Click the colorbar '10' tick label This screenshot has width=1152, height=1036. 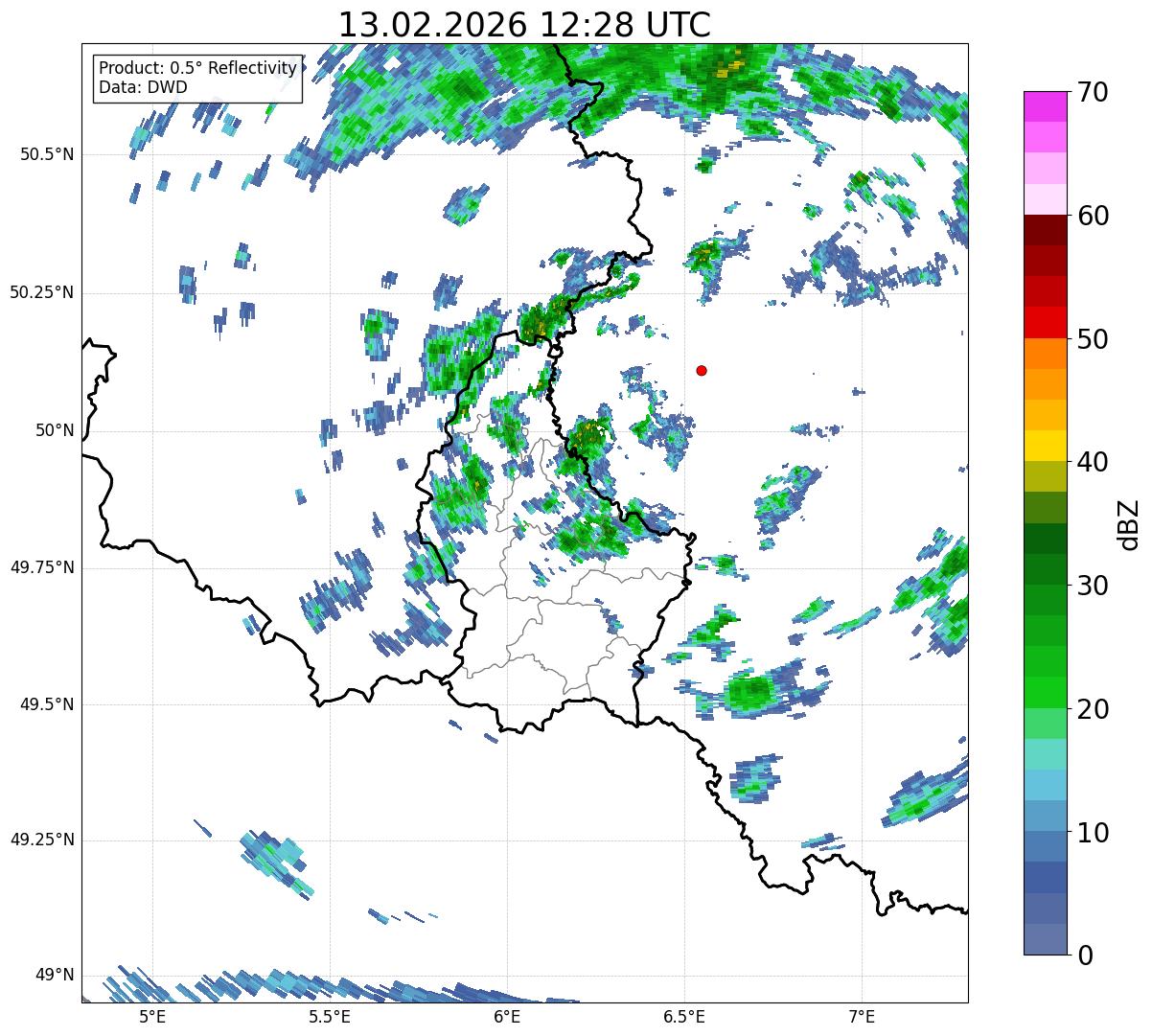tap(1094, 833)
